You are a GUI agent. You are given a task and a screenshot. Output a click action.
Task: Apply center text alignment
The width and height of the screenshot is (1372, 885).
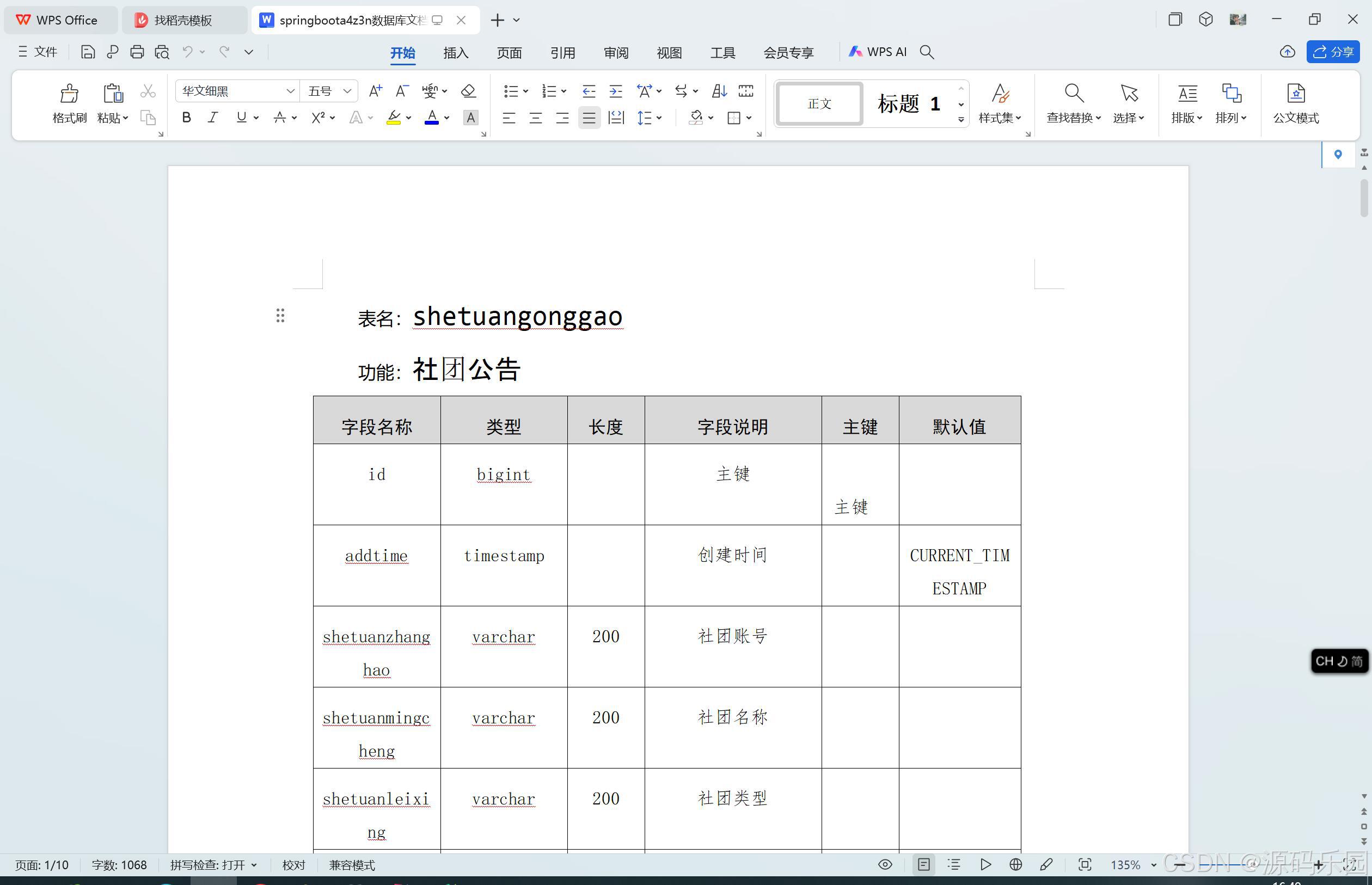[x=535, y=118]
